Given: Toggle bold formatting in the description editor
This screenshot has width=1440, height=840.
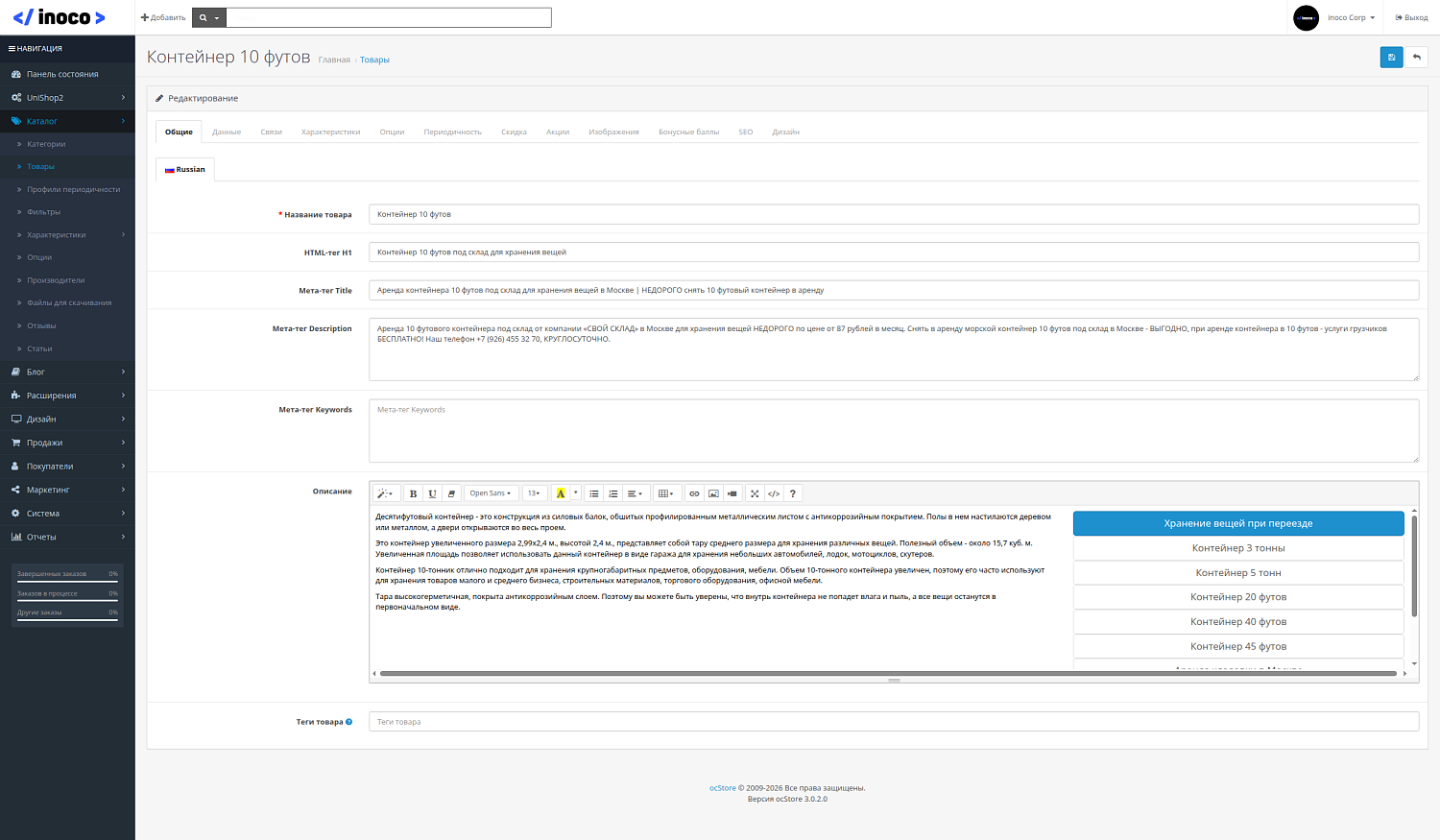Looking at the screenshot, I should pos(413,492).
